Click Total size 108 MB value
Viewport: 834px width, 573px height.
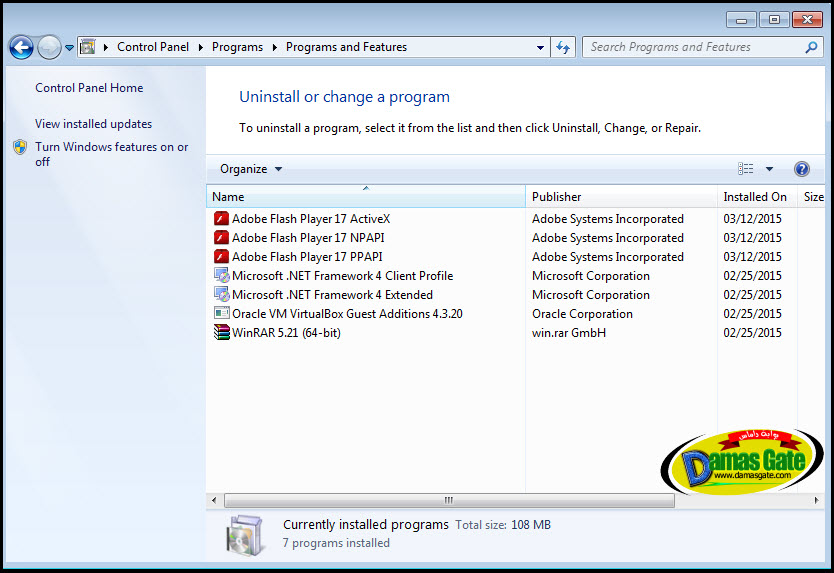point(531,525)
